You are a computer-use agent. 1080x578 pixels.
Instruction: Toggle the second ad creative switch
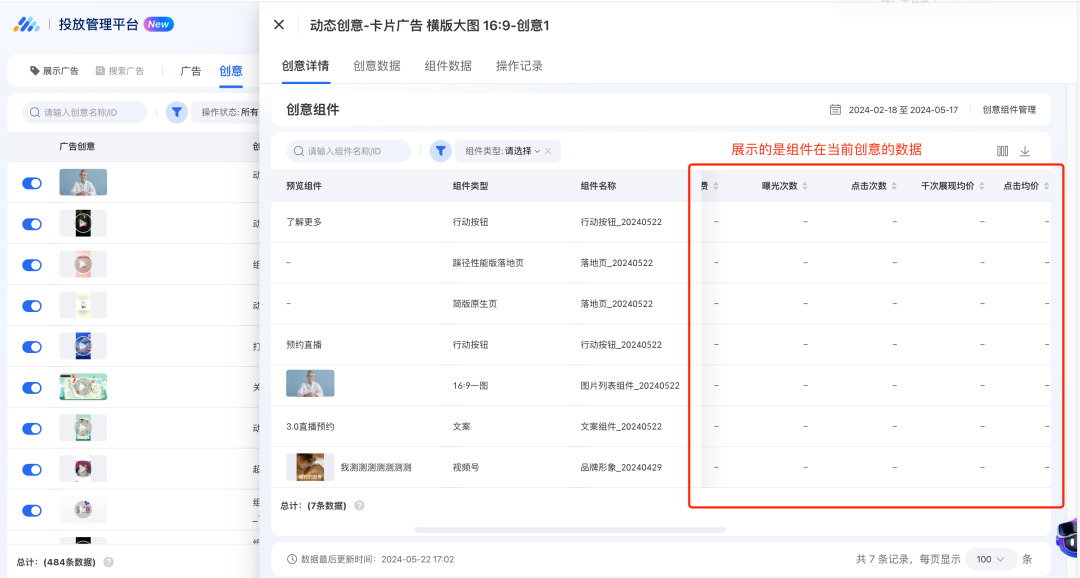[32, 224]
